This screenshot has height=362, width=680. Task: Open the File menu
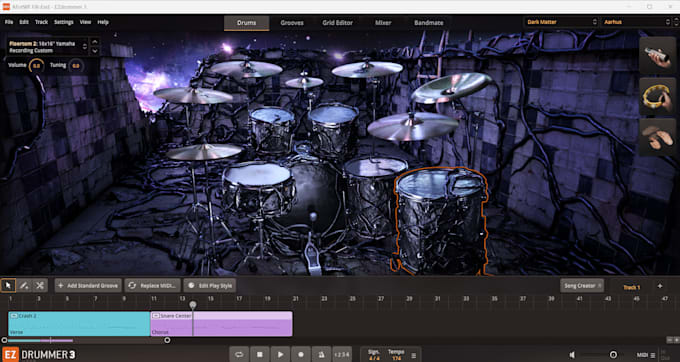point(9,22)
